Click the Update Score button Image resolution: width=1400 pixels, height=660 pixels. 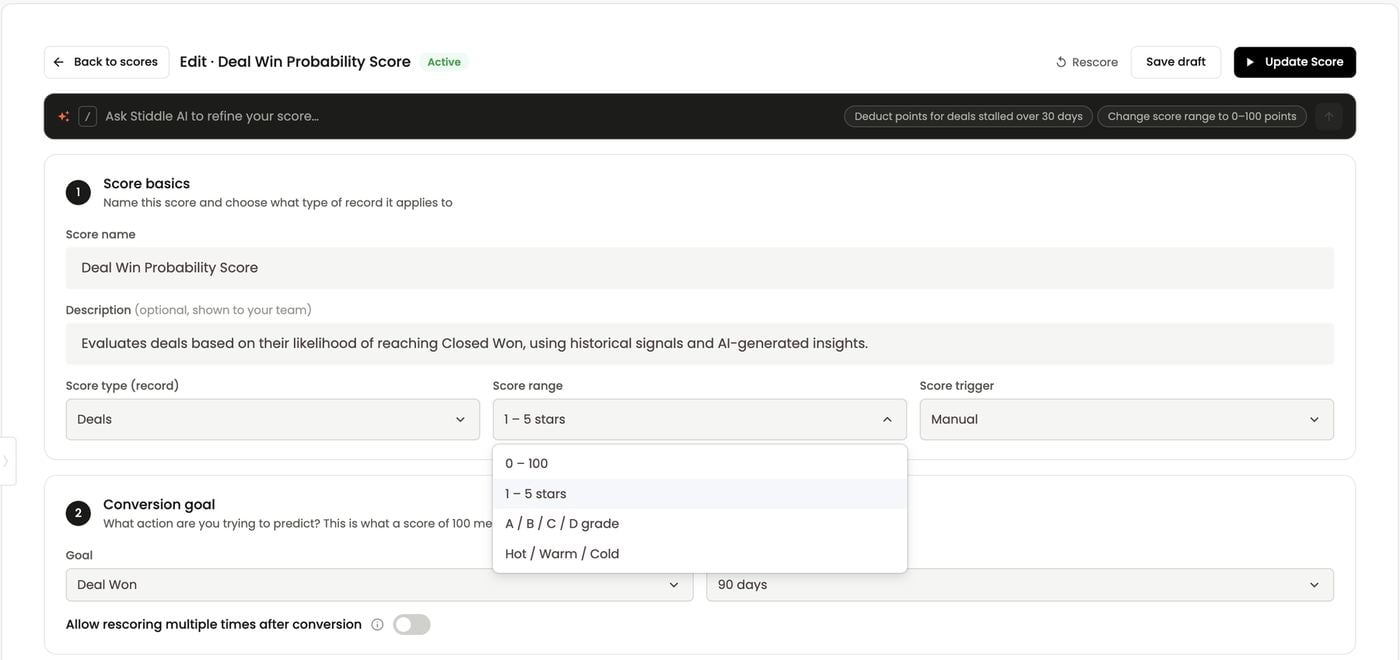(1295, 62)
